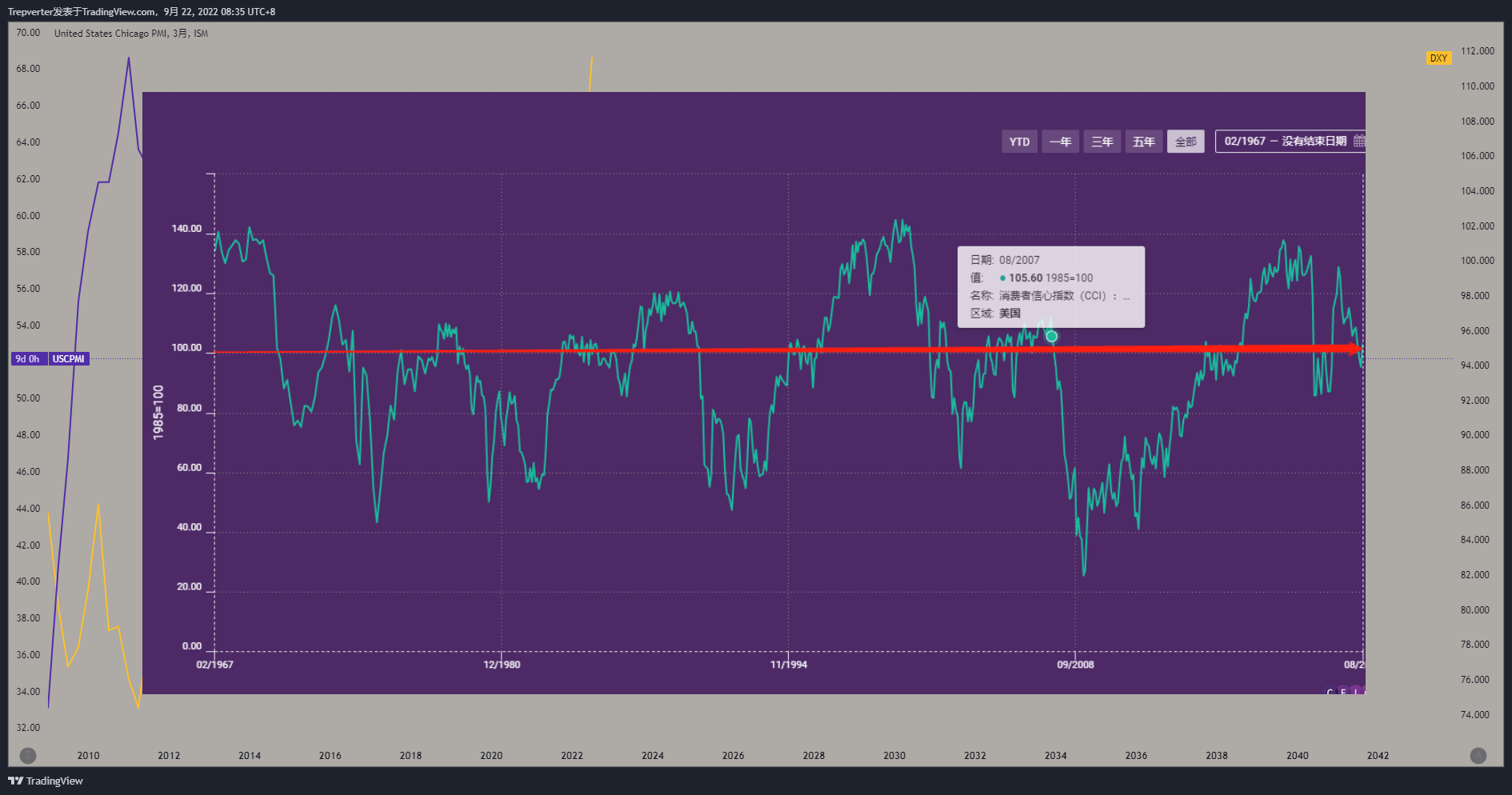Viewport: 1512px width, 795px height.
Task: Click the 日期: 08/2007 tooltip line
Action: tap(1005, 260)
